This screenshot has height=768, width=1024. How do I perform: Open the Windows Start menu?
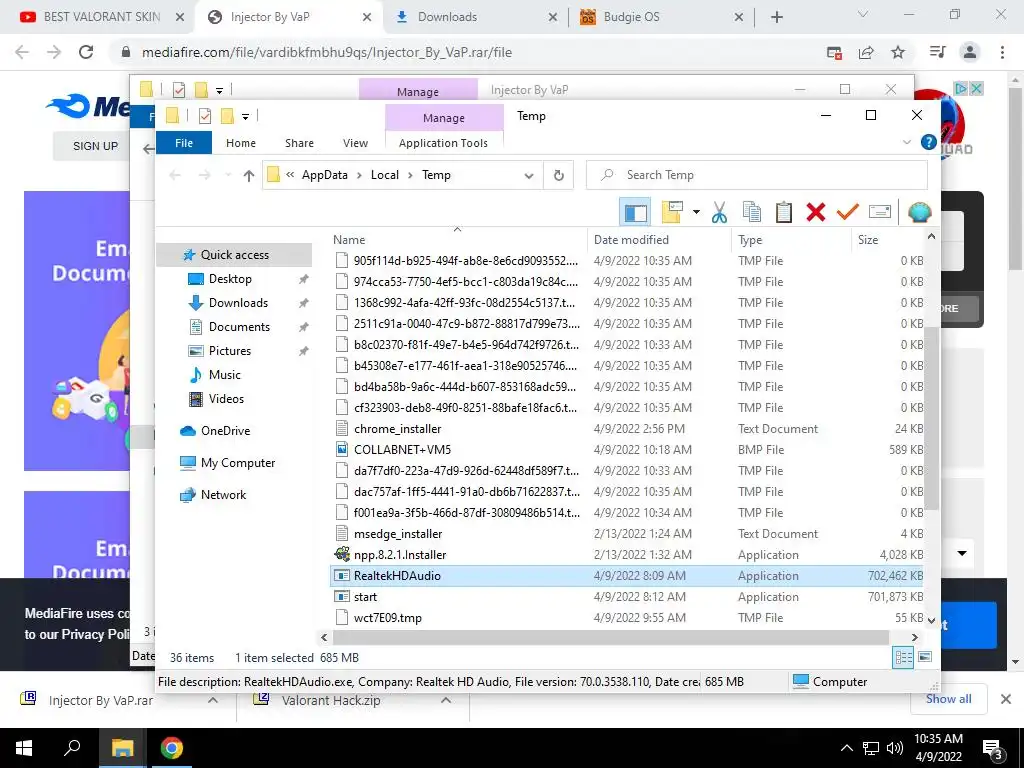(x=24, y=748)
